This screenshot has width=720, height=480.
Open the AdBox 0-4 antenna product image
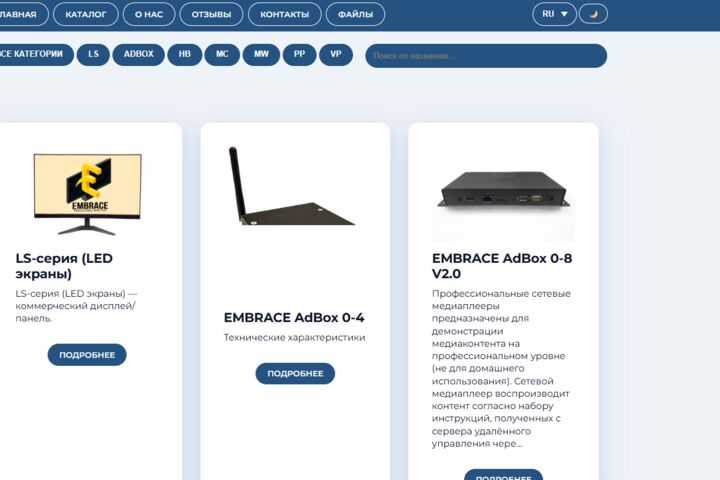coord(291,186)
